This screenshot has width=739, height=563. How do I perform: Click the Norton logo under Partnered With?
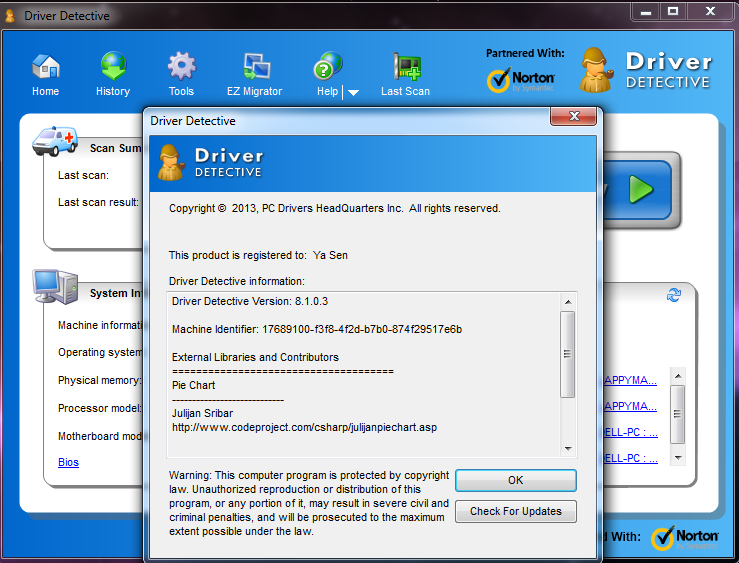(x=521, y=80)
